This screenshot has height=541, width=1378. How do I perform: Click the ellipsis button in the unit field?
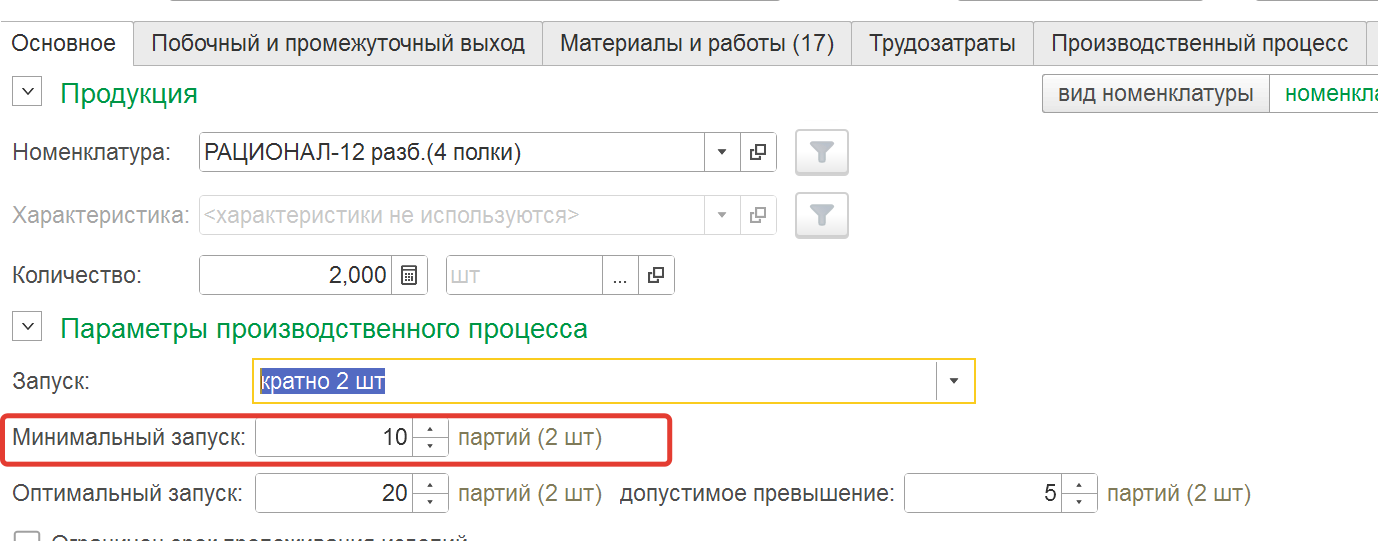[620, 276]
